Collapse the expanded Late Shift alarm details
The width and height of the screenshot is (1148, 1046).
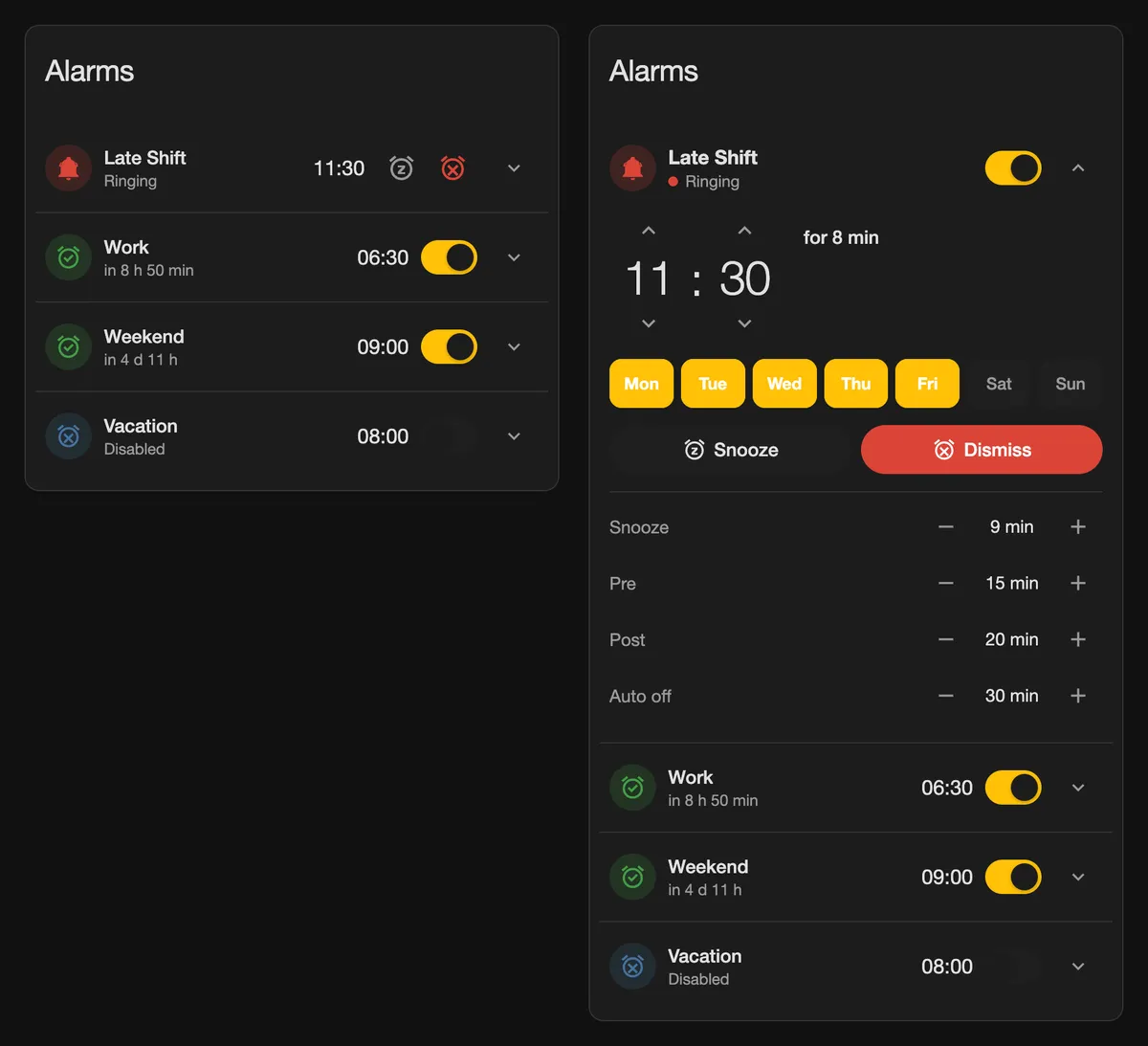1078,168
